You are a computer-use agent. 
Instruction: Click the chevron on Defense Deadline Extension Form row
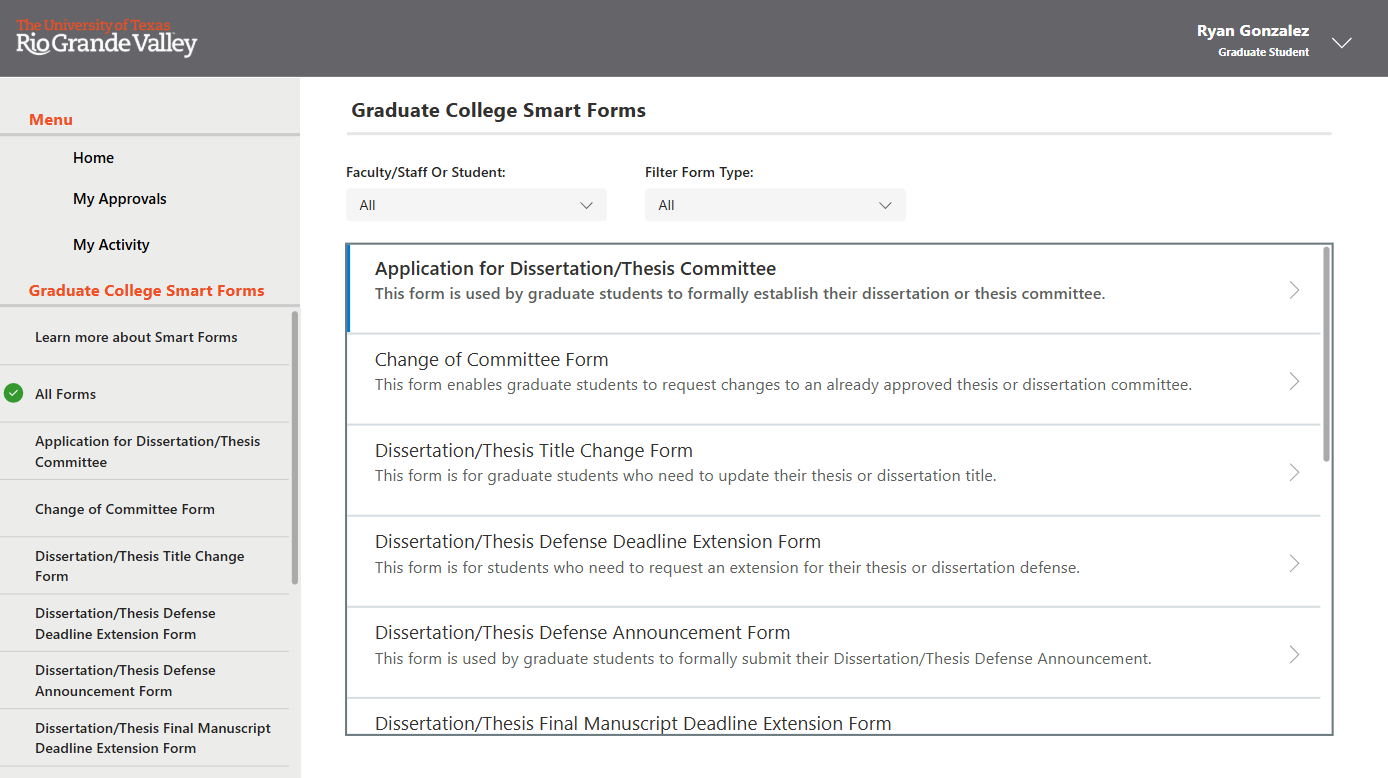1294,563
